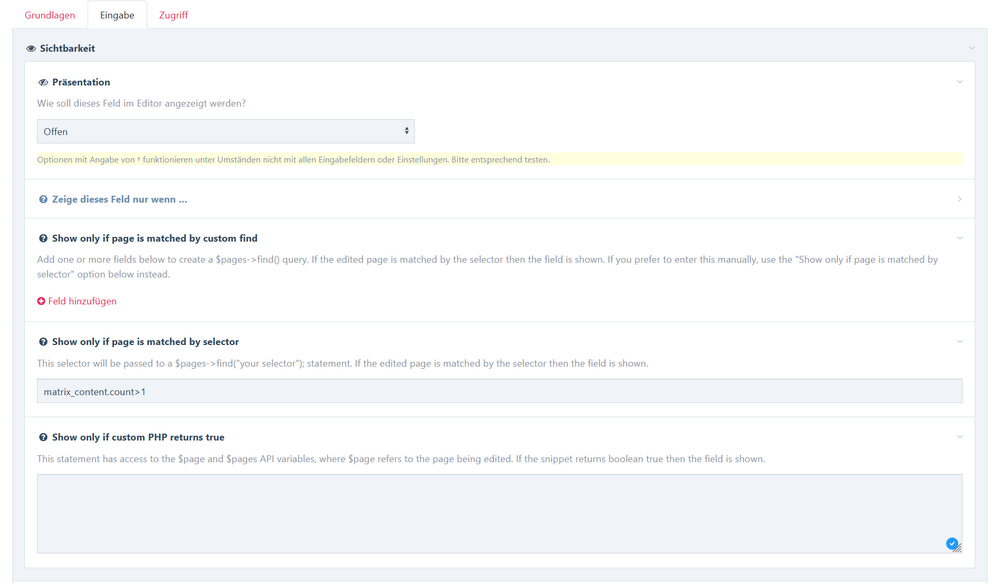
Task: Click the eye icon next to Sichtbarkeit
Action: pos(31,47)
